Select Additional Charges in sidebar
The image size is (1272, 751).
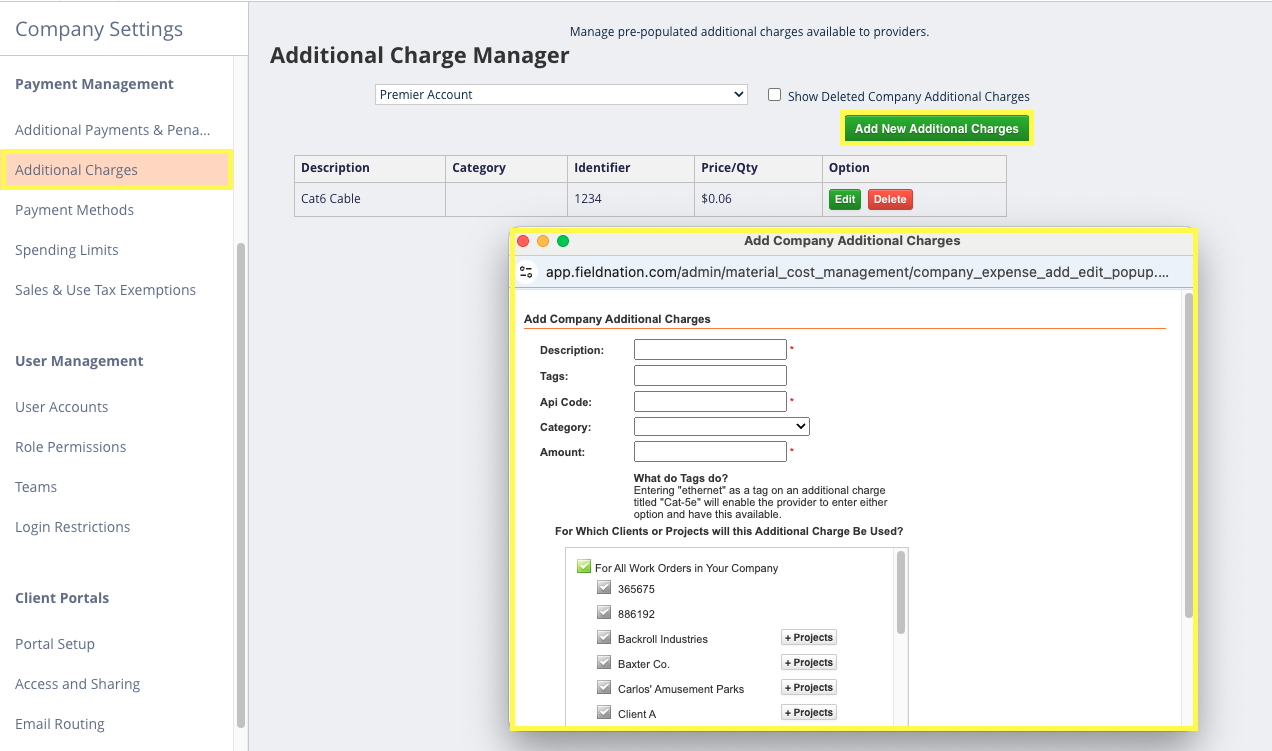tap(116, 170)
